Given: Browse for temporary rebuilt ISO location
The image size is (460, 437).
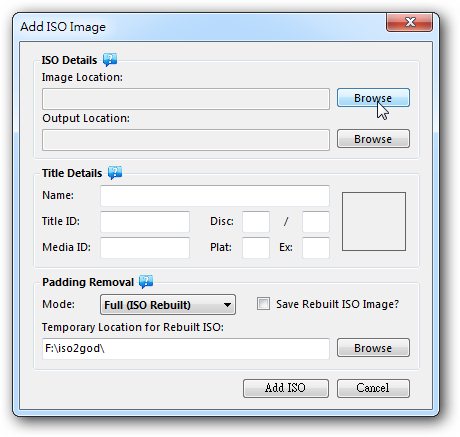Looking at the screenshot, I should coord(373,348).
